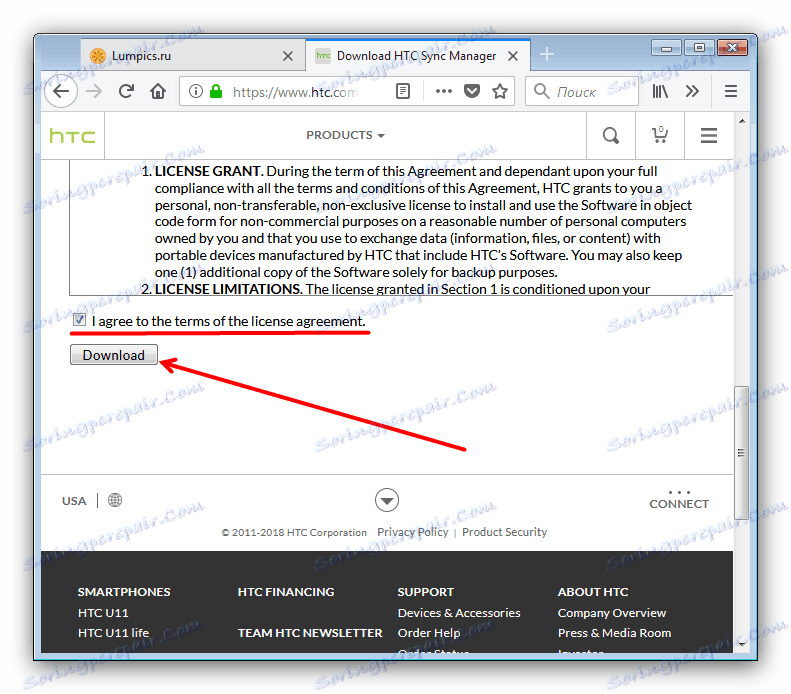Show site information via the info icon
The height and width of the screenshot is (694, 791).
tap(196, 91)
